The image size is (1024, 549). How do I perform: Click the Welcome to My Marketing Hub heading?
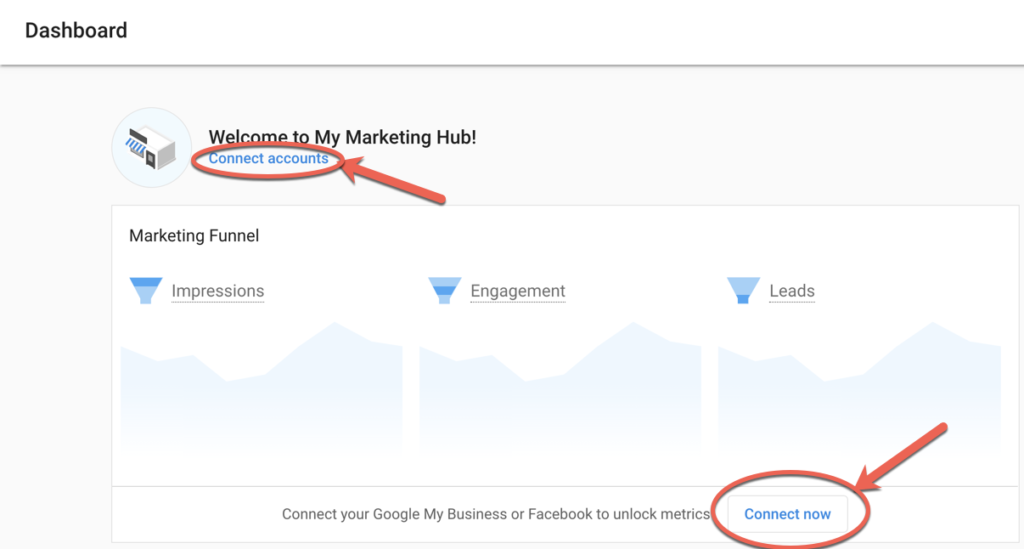point(342,137)
